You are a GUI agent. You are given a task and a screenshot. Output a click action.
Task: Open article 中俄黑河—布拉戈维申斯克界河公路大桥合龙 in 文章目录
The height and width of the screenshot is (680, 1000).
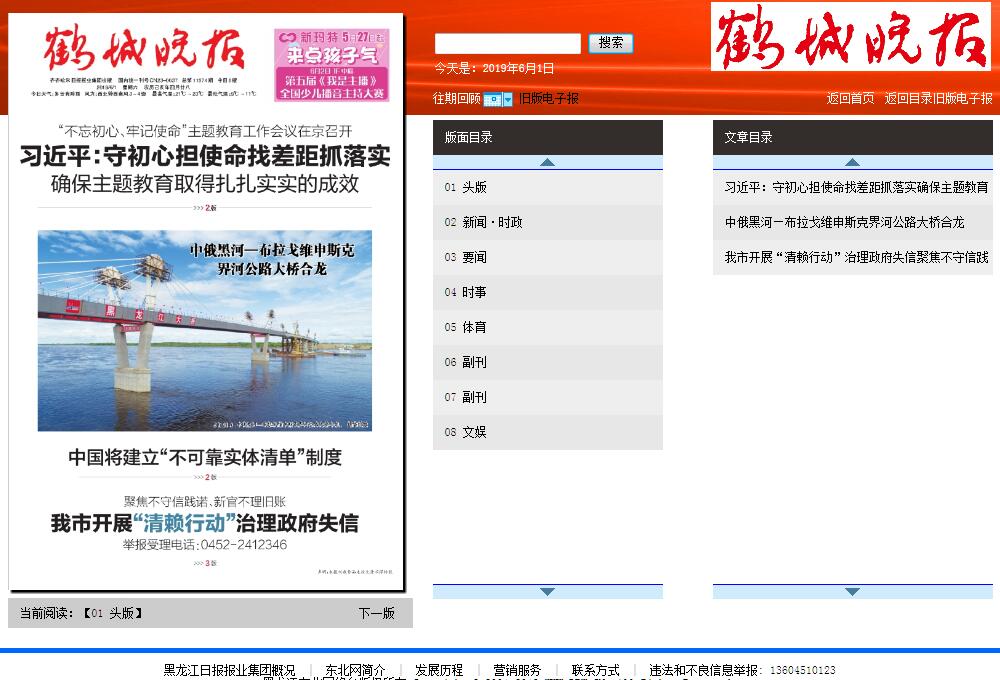tap(853, 222)
